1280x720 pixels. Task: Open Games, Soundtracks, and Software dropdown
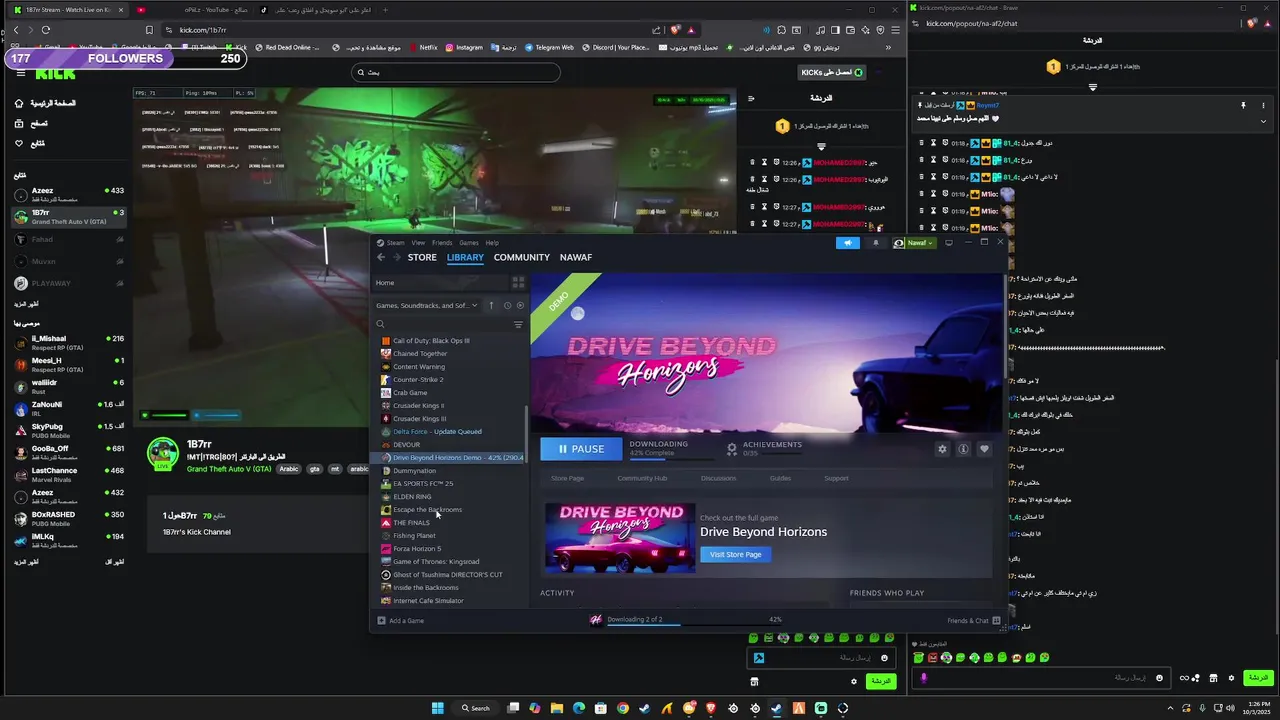pyautogui.click(x=427, y=305)
